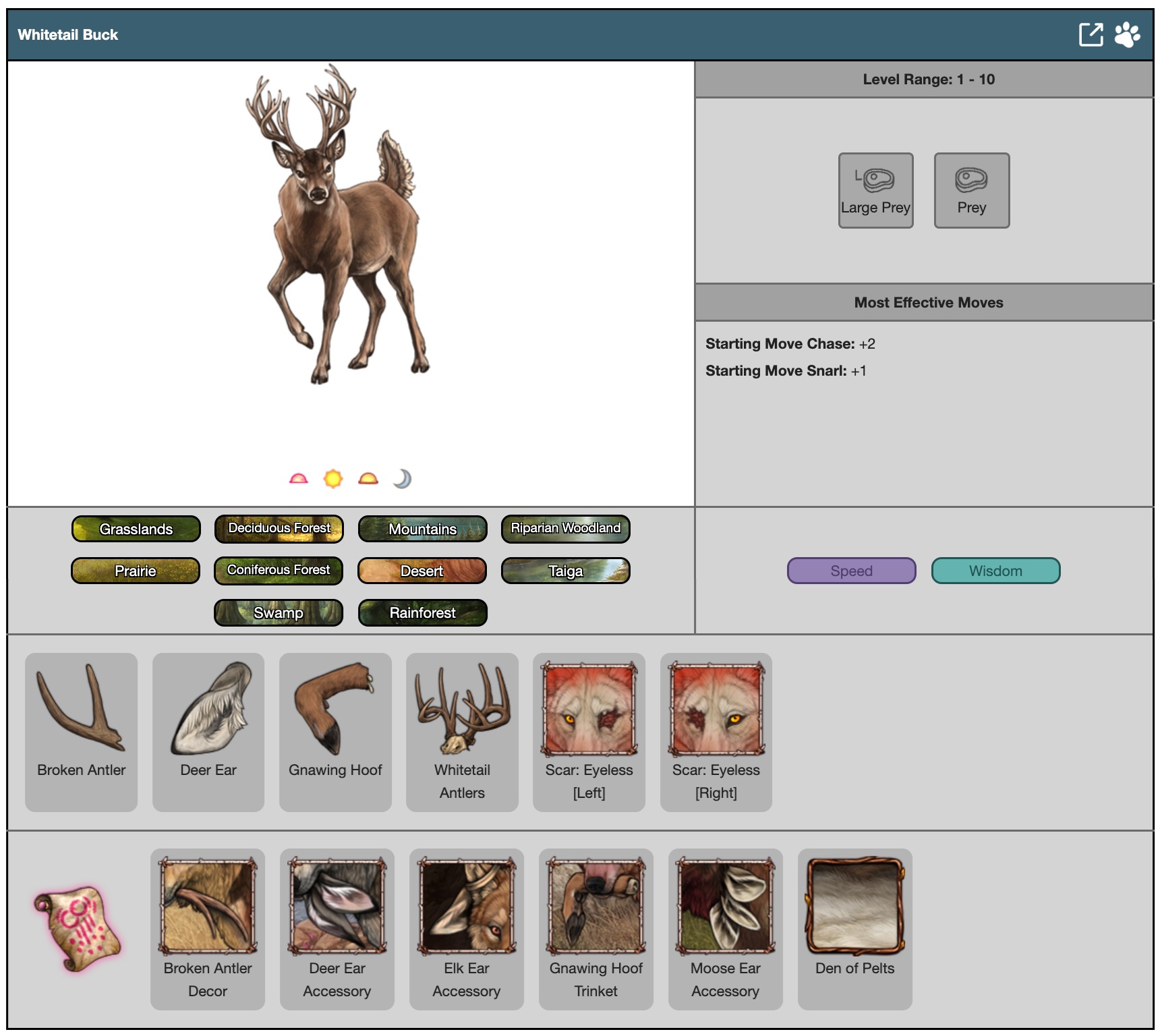Click the pink dawn sunrise icon
The height and width of the screenshot is (1036, 1162).
pyautogui.click(x=298, y=479)
